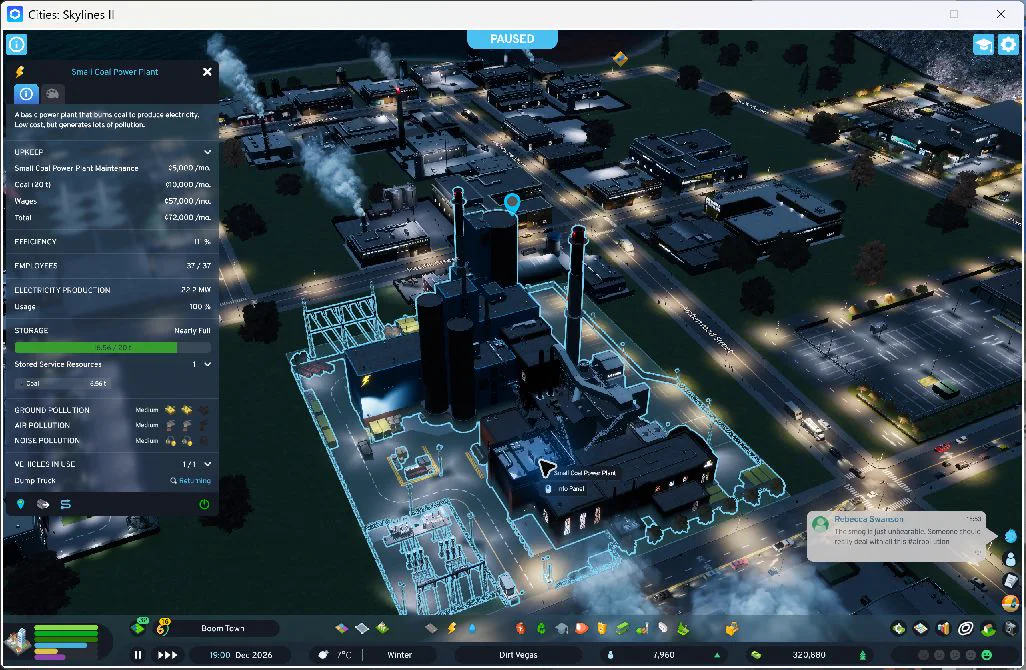Image resolution: width=1026 pixels, height=670 pixels.
Task: Click the blue map pin above power plant
Action: pyautogui.click(x=512, y=203)
